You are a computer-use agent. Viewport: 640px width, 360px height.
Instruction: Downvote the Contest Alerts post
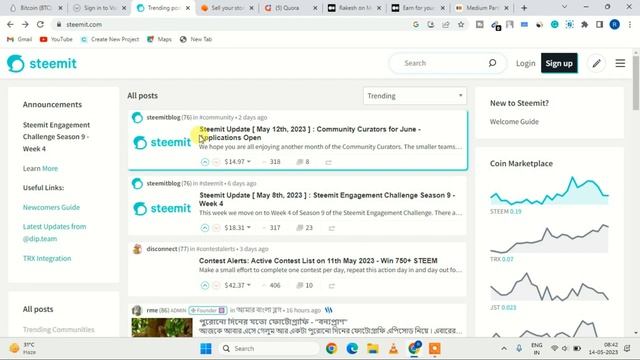(x=216, y=285)
